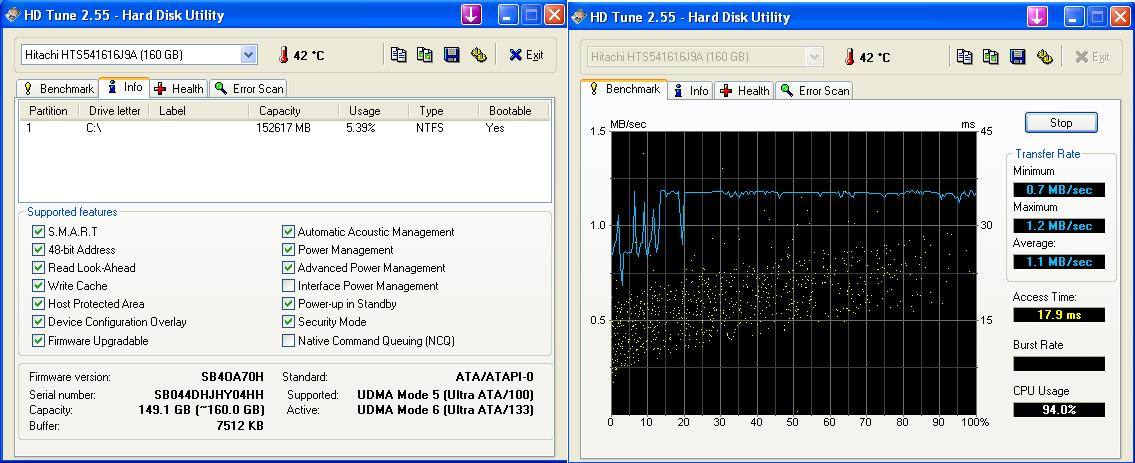This screenshot has height=463, width=1135.
Task: Click Access Time value 17.9 ms
Action: coord(1058,315)
